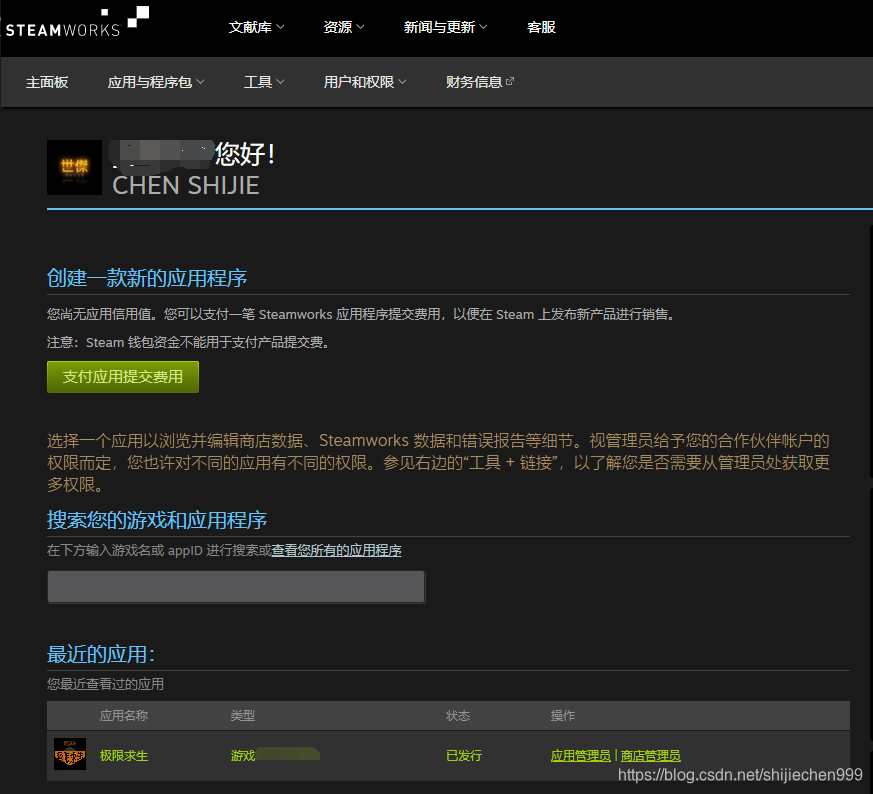This screenshot has height=794, width=873.
Task: Open 应用管理员 for 极限求生
Action: click(x=580, y=756)
